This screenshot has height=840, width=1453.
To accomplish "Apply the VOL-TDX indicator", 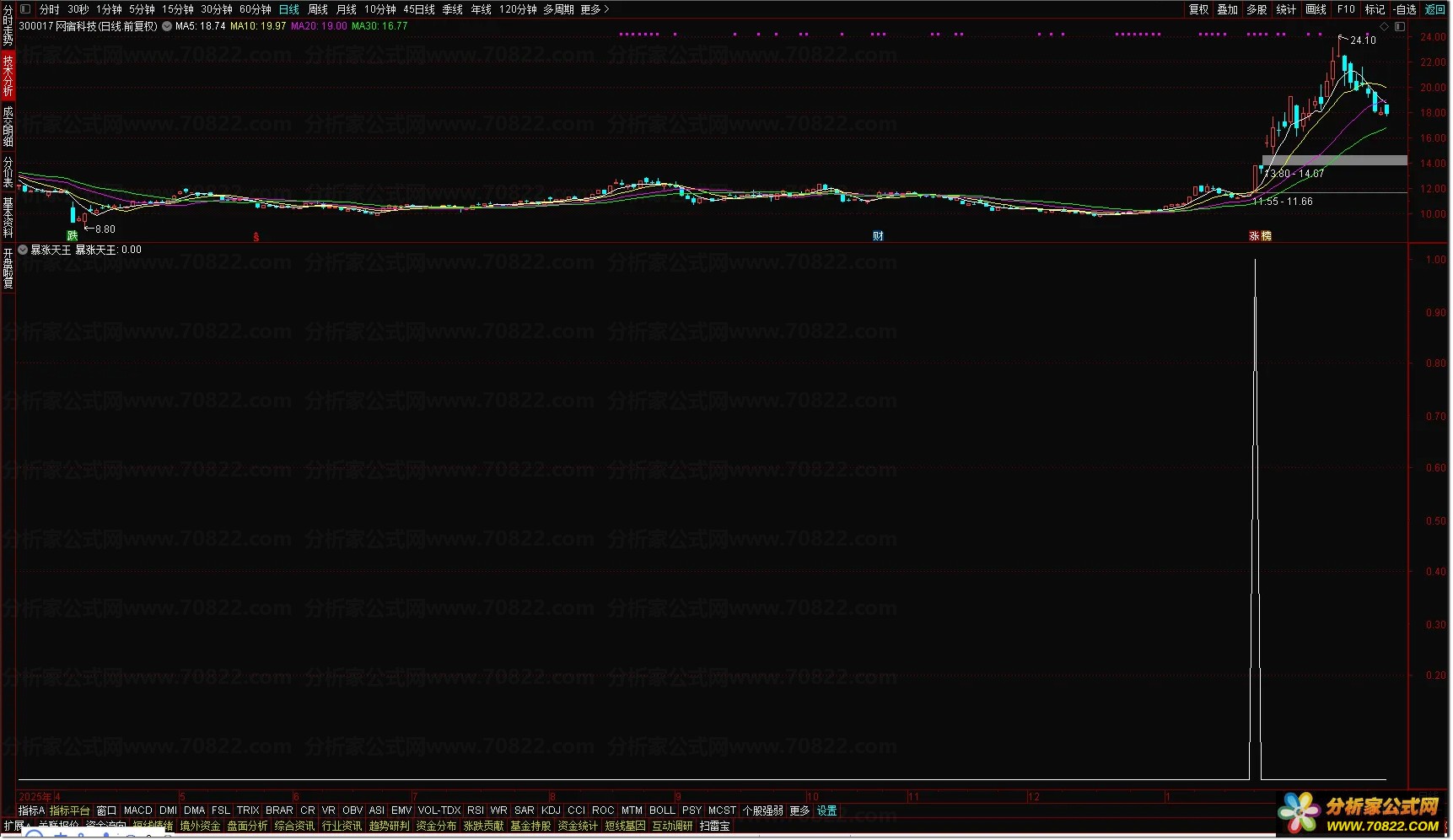I will point(439,810).
